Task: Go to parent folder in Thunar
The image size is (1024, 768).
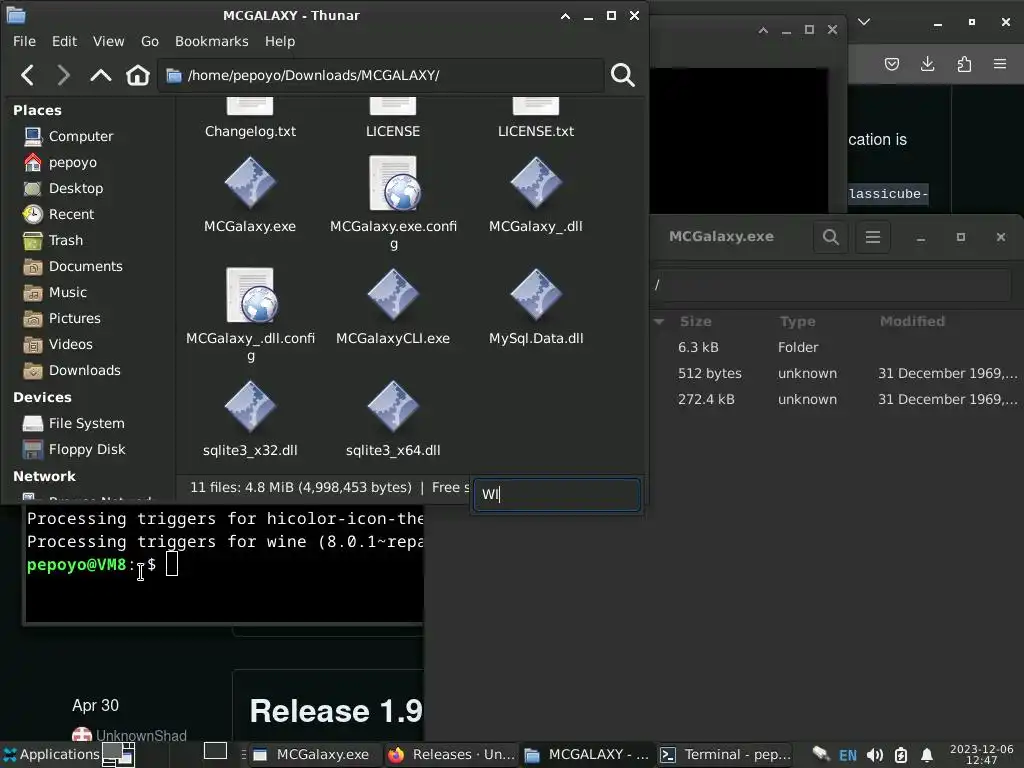Action: 100,75
